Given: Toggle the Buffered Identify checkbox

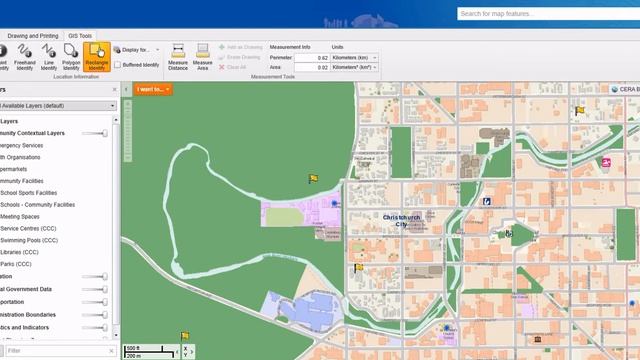Looking at the screenshot, I should point(118,65).
